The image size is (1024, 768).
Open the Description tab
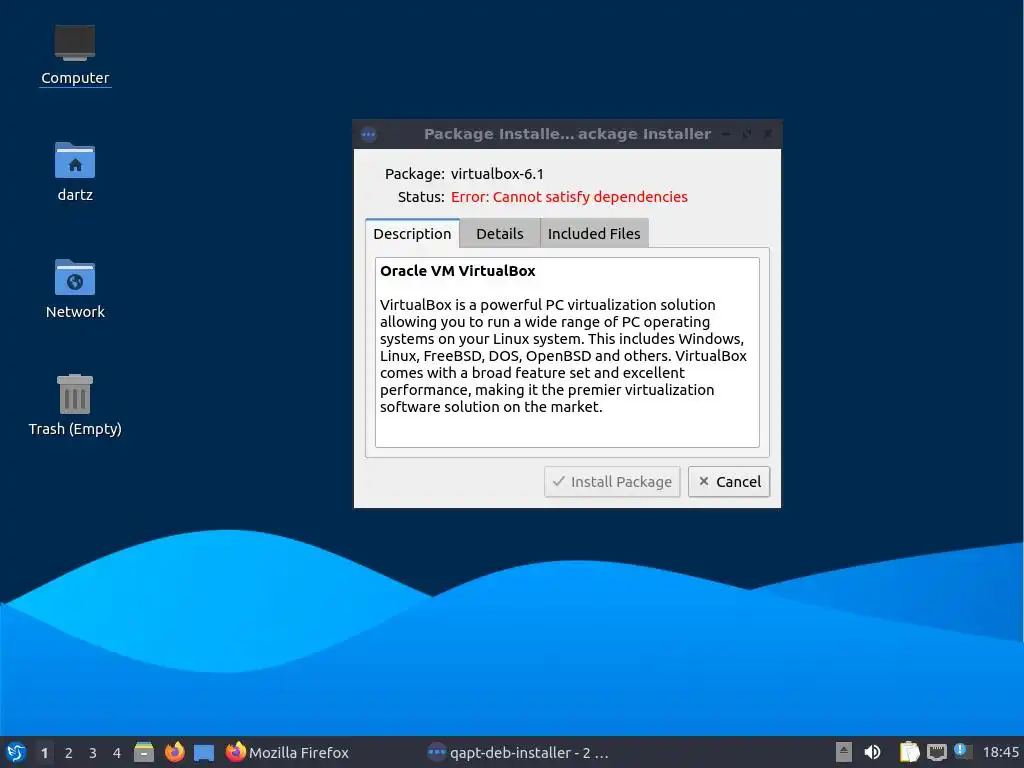(x=412, y=233)
